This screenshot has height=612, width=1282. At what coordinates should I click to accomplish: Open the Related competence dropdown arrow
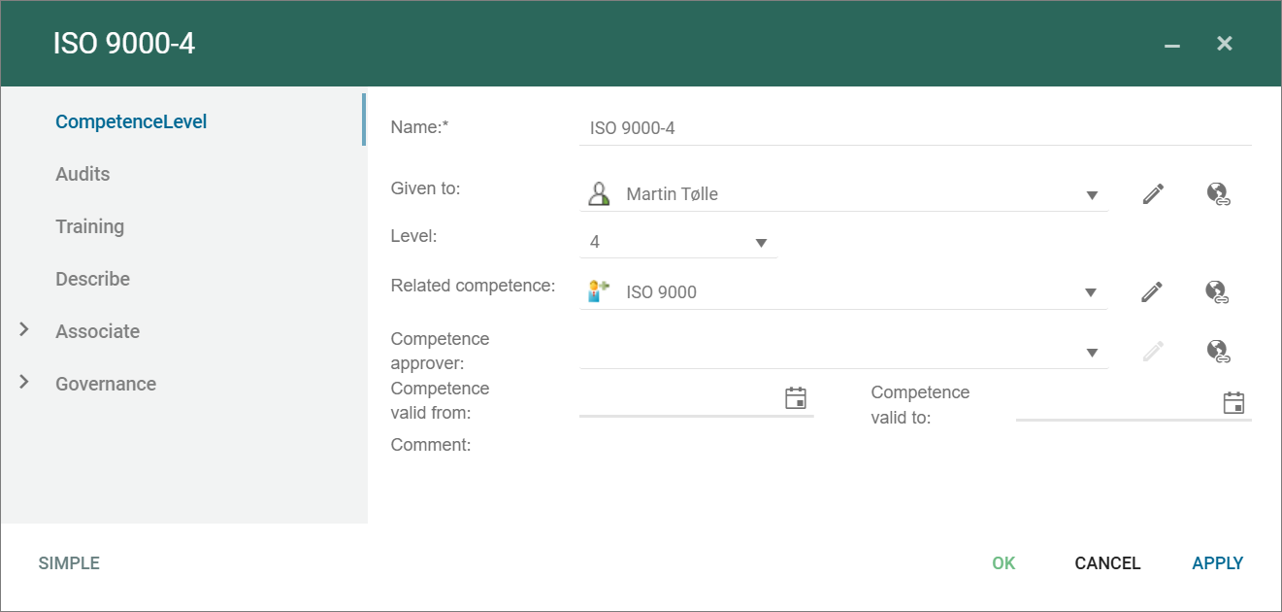coord(1092,293)
